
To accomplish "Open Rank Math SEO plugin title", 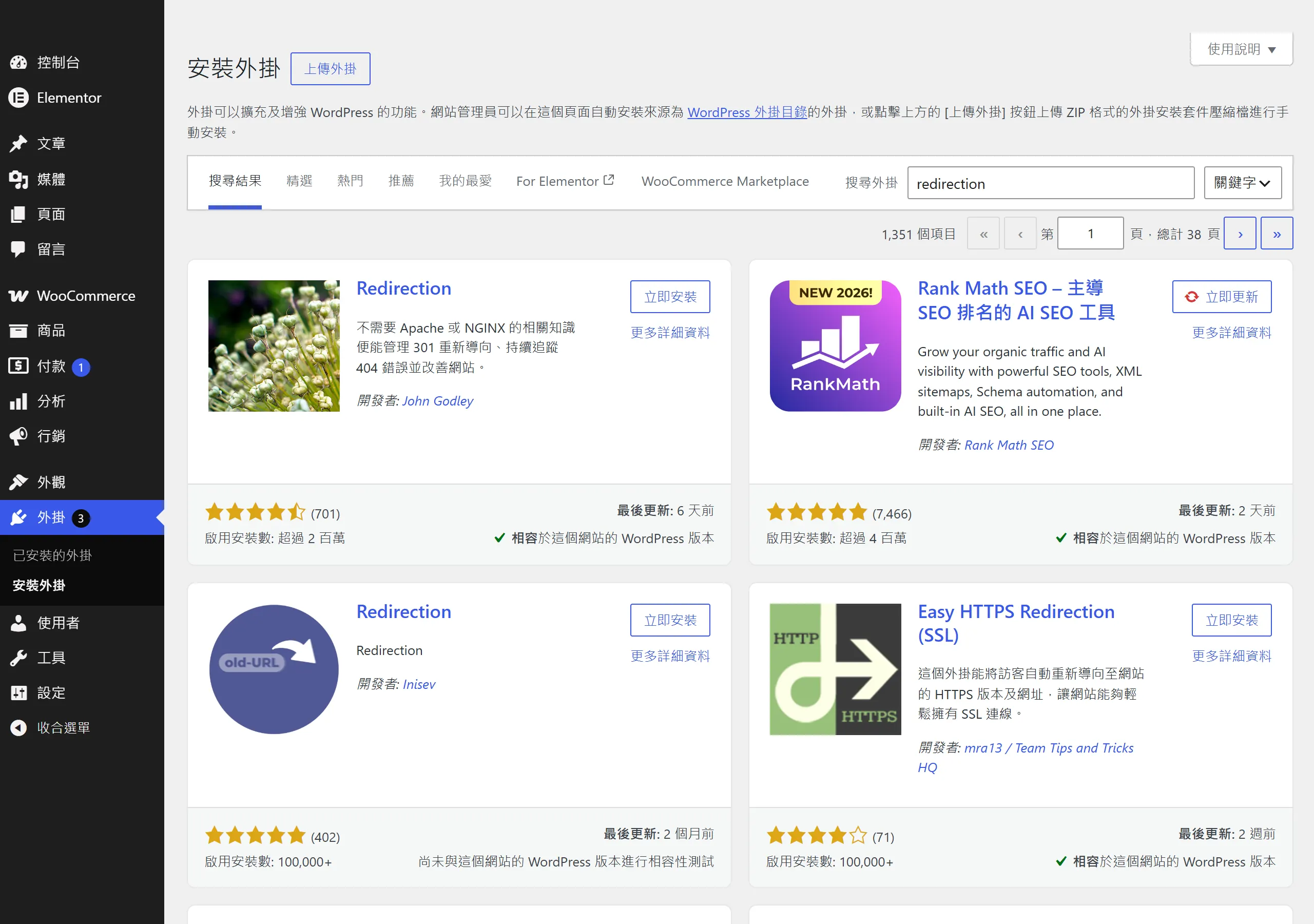I will click(x=1016, y=300).
